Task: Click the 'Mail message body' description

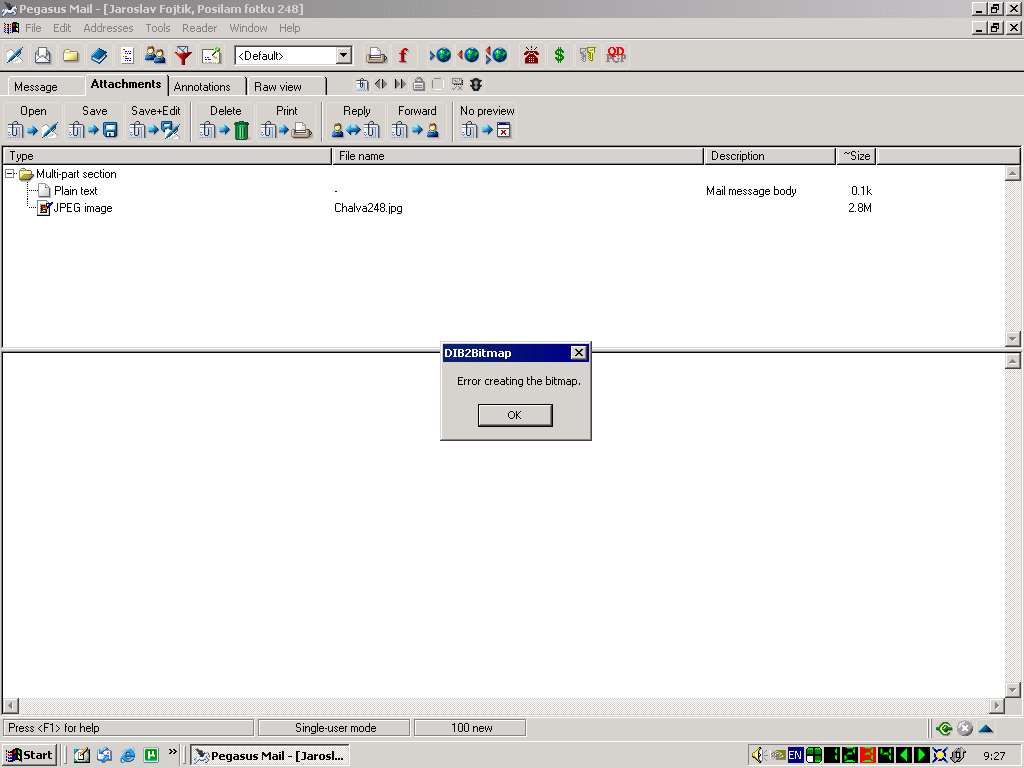Action: click(751, 191)
